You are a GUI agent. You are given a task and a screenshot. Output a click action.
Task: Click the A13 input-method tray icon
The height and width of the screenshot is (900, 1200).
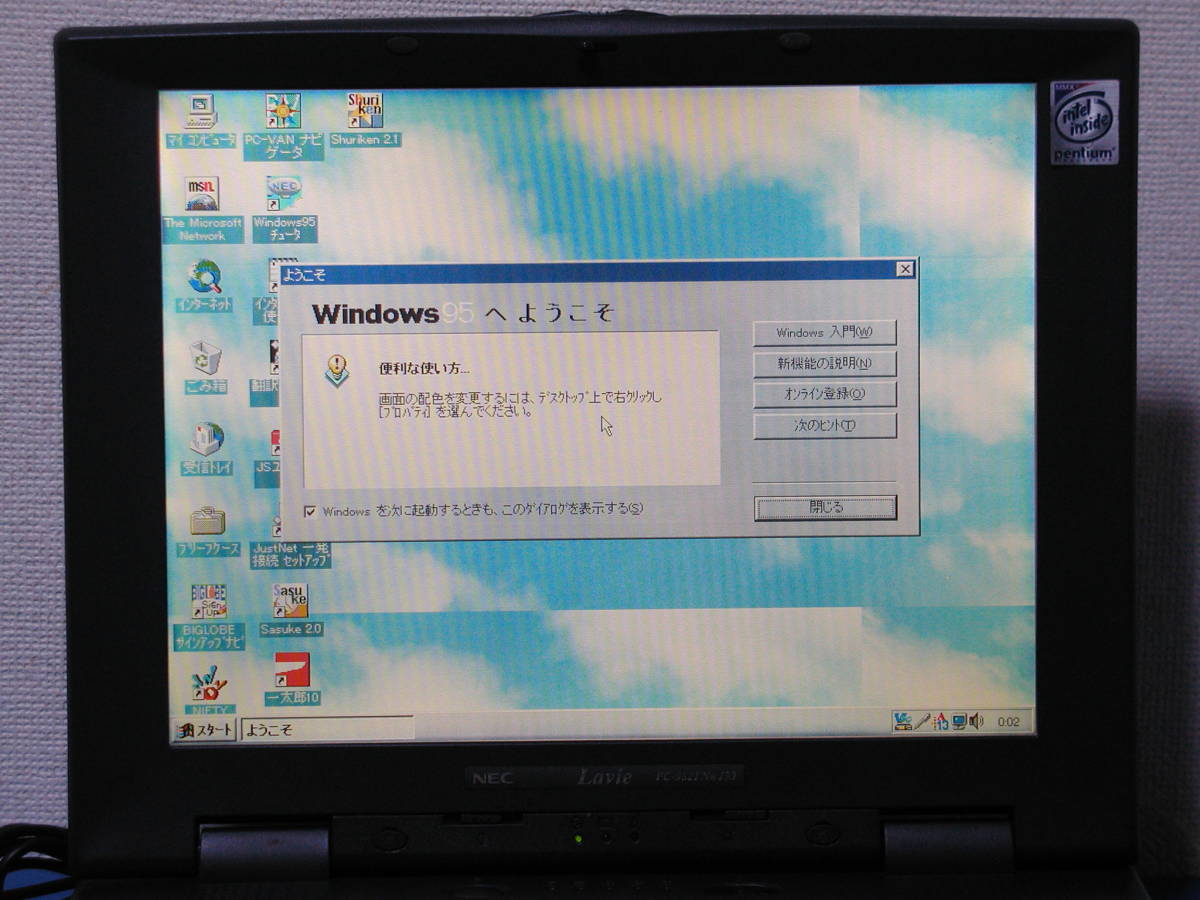pyautogui.click(x=940, y=721)
